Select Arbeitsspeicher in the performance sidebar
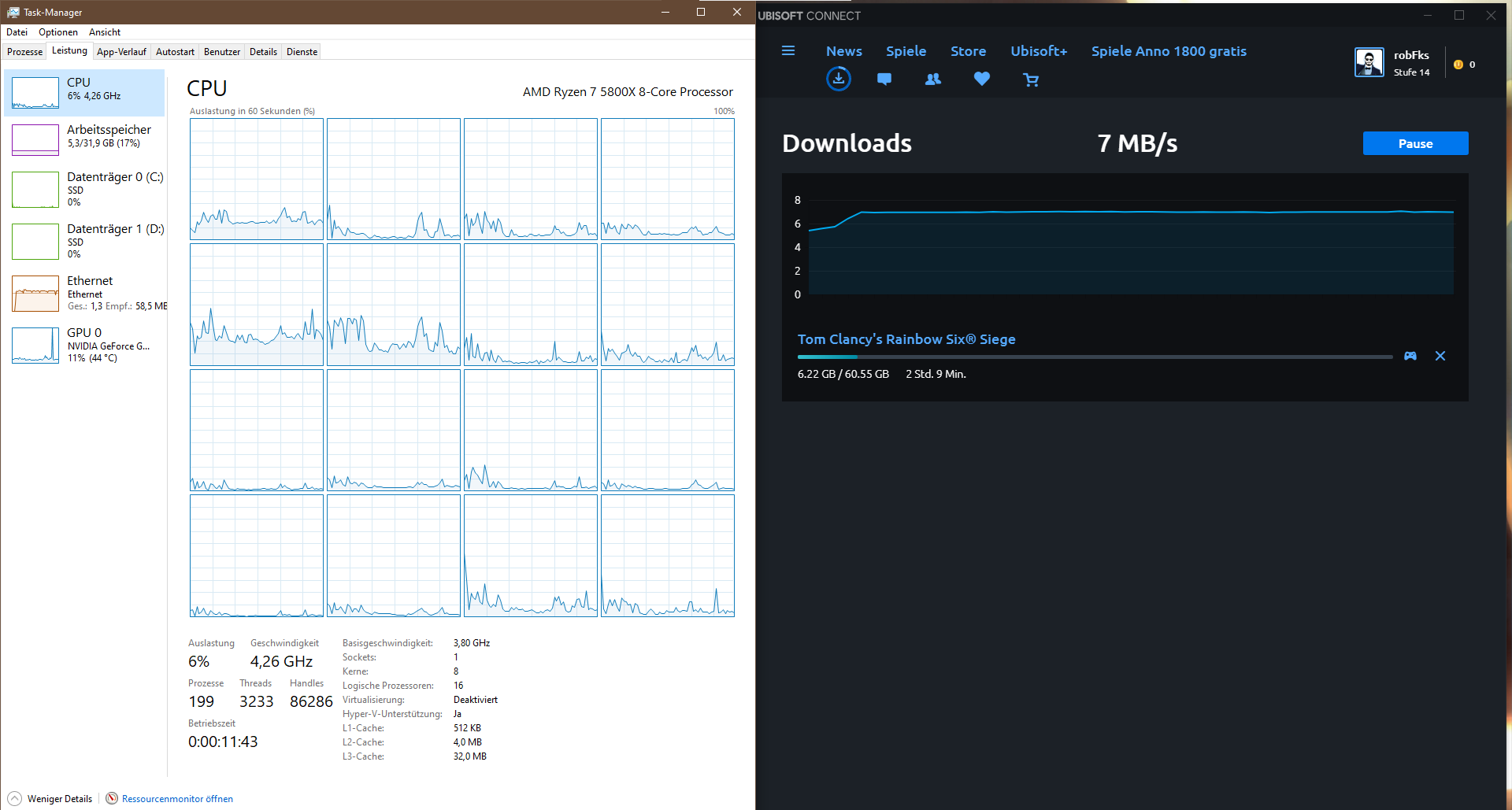The height and width of the screenshot is (810, 1512). pyautogui.click(x=84, y=139)
